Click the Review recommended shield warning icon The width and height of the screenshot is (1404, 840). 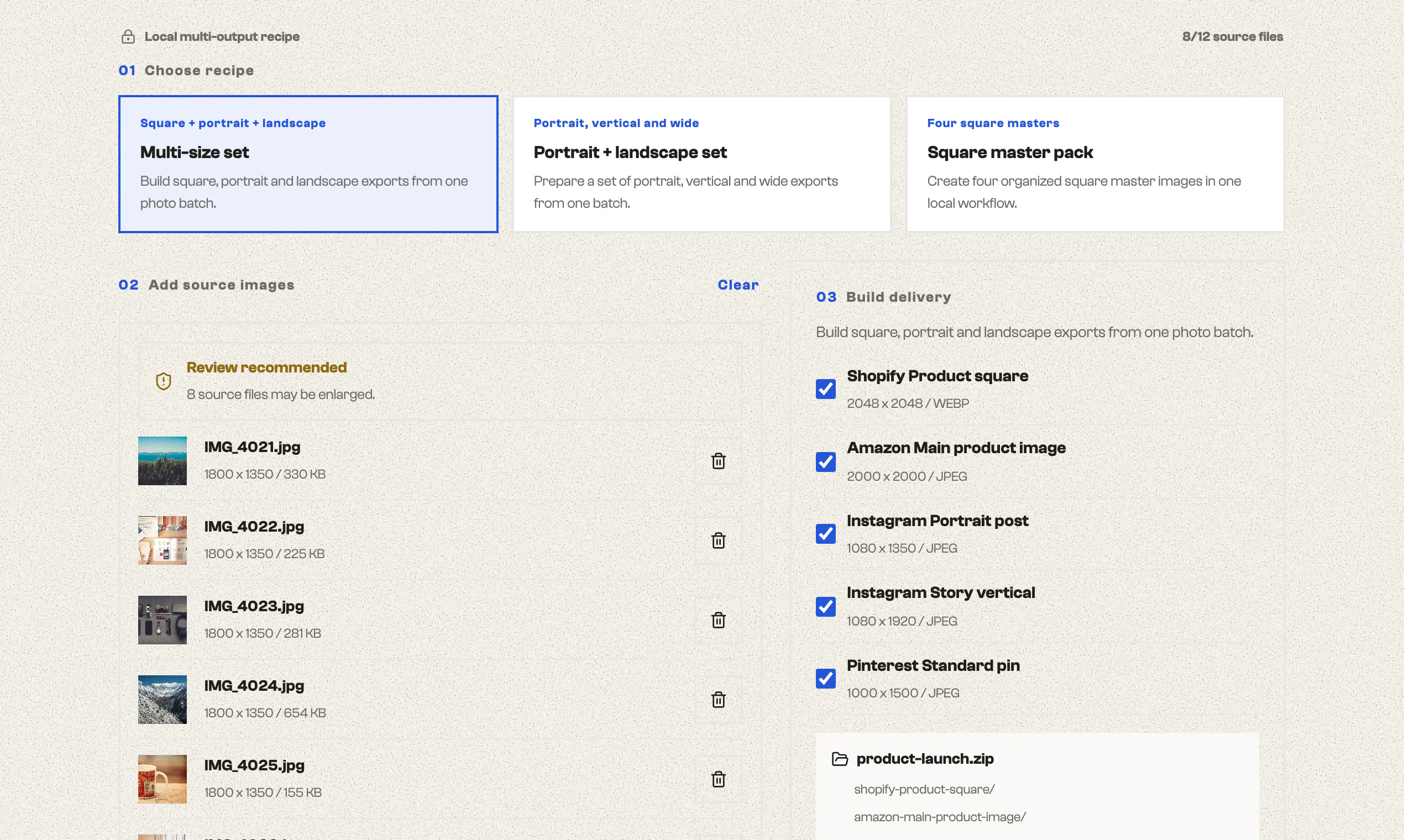click(164, 381)
